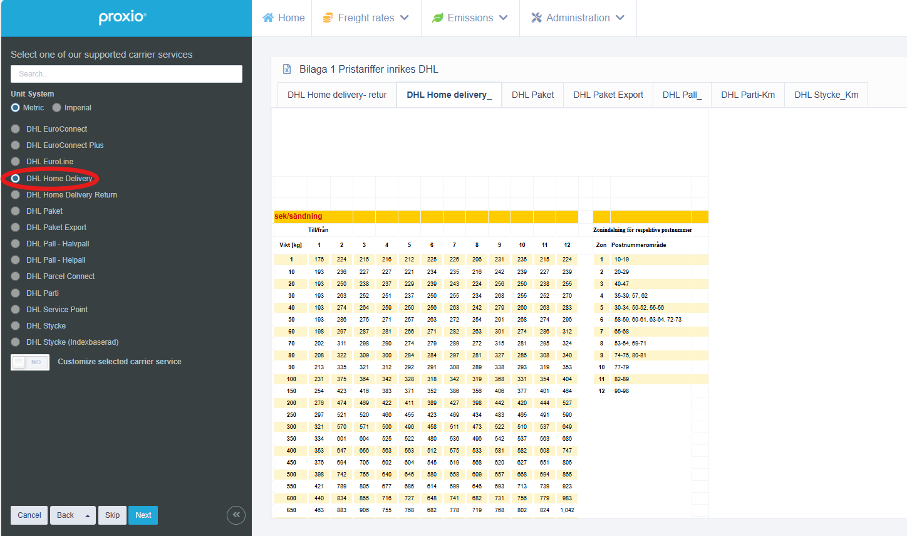Screen dimensions: 908x536
Task: Select DHL Service Point service
Action: [x=16, y=309]
